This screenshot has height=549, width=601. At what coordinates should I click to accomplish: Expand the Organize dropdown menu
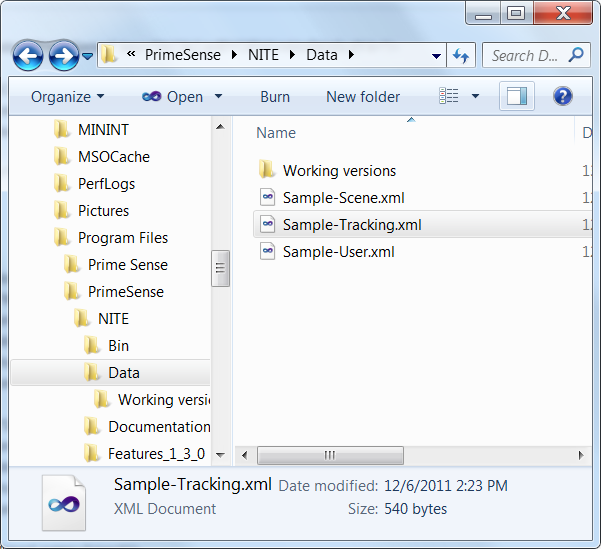(67, 97)
